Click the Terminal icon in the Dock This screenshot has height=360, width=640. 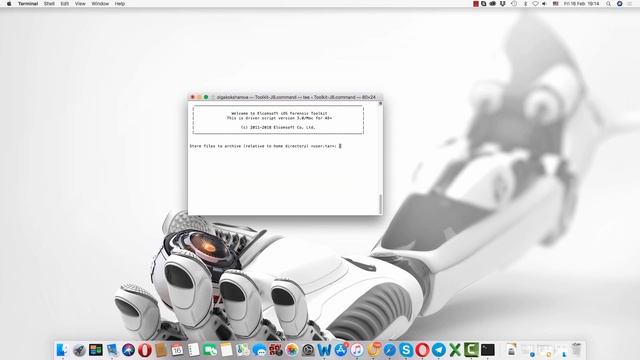coord(487,350)
